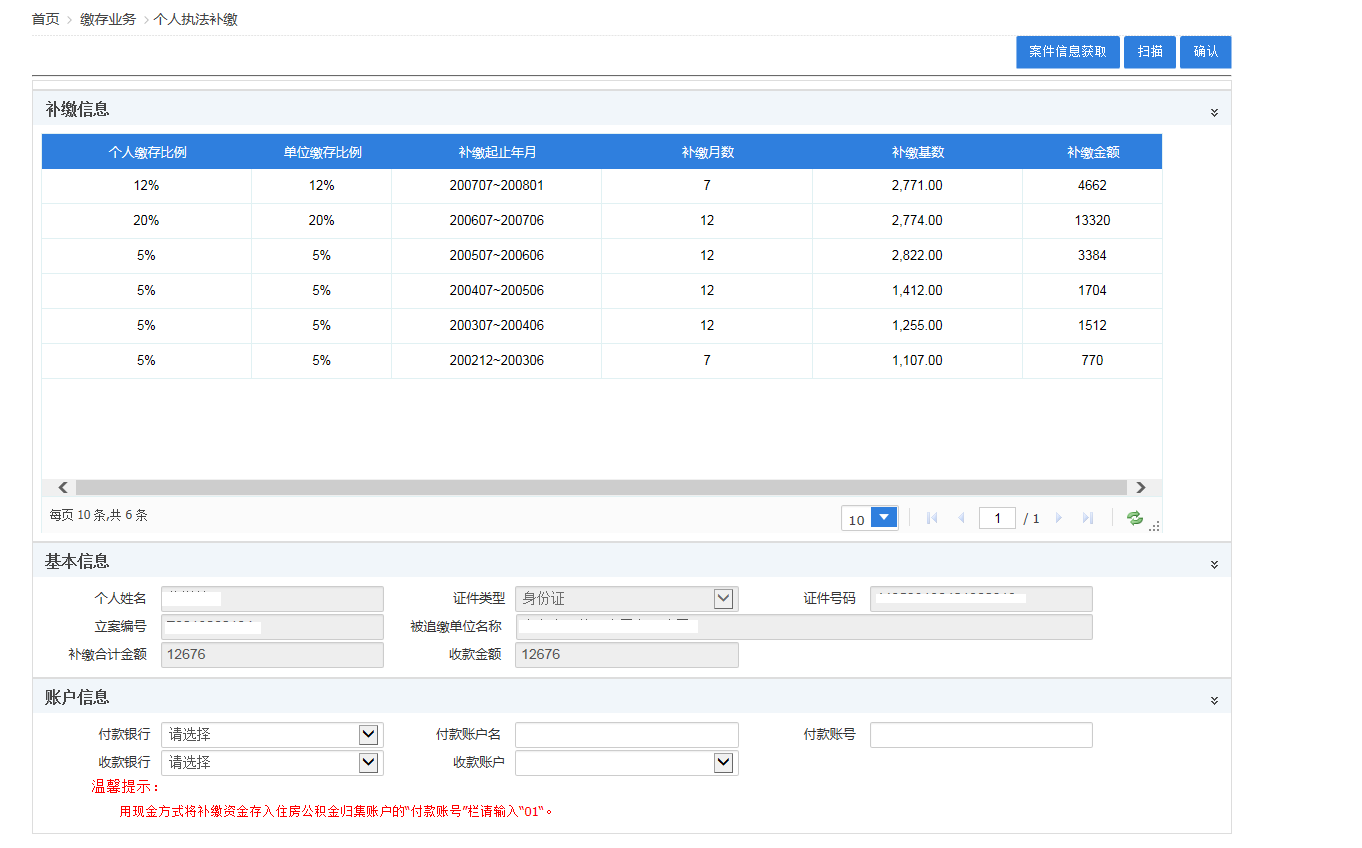The width and height of the screenshot is (1362, 848).
Task: Open 缴存业务 breadcrumb link
Action: (108, 19)
